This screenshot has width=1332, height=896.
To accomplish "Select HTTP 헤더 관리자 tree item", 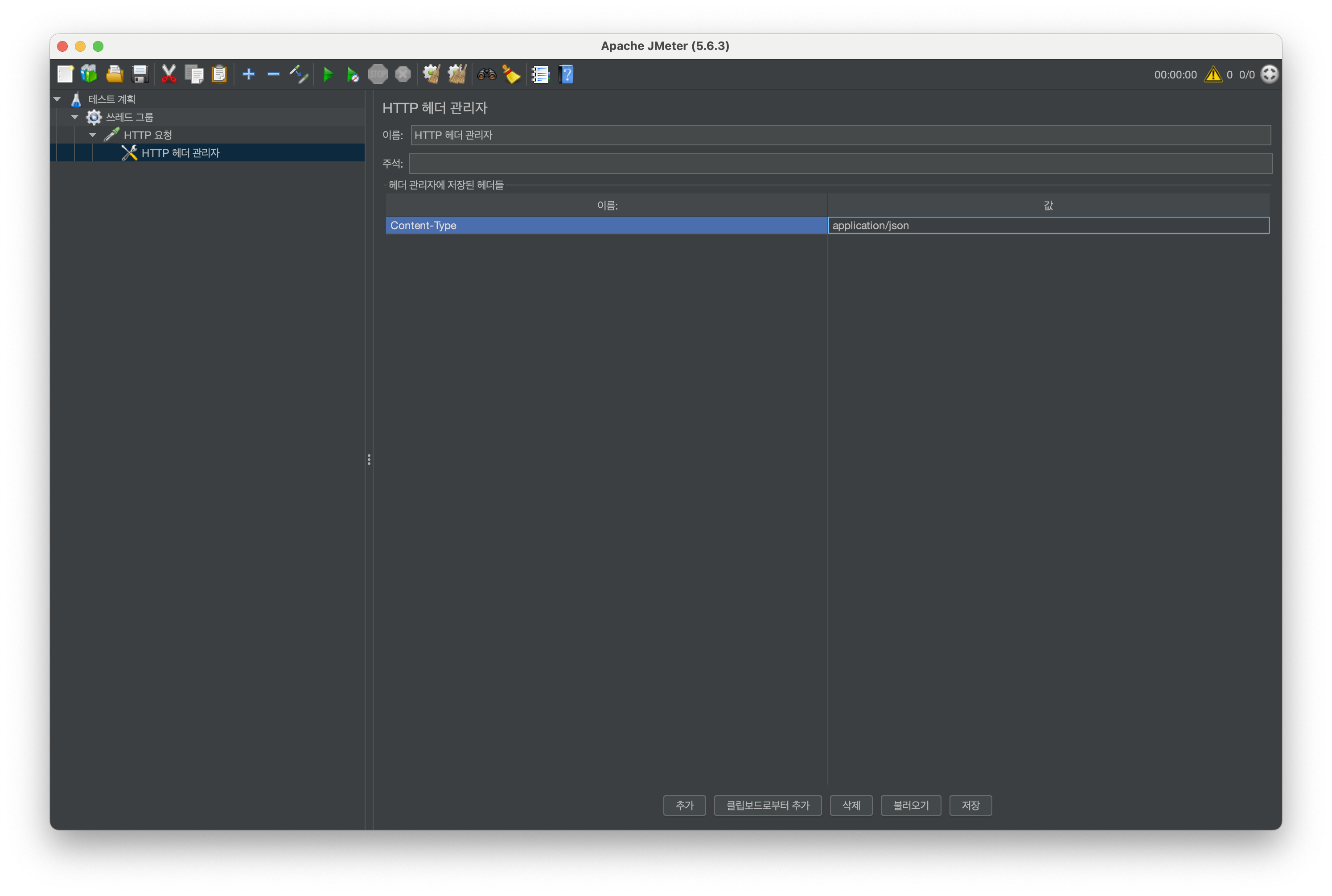I will [x=180, y=152].
